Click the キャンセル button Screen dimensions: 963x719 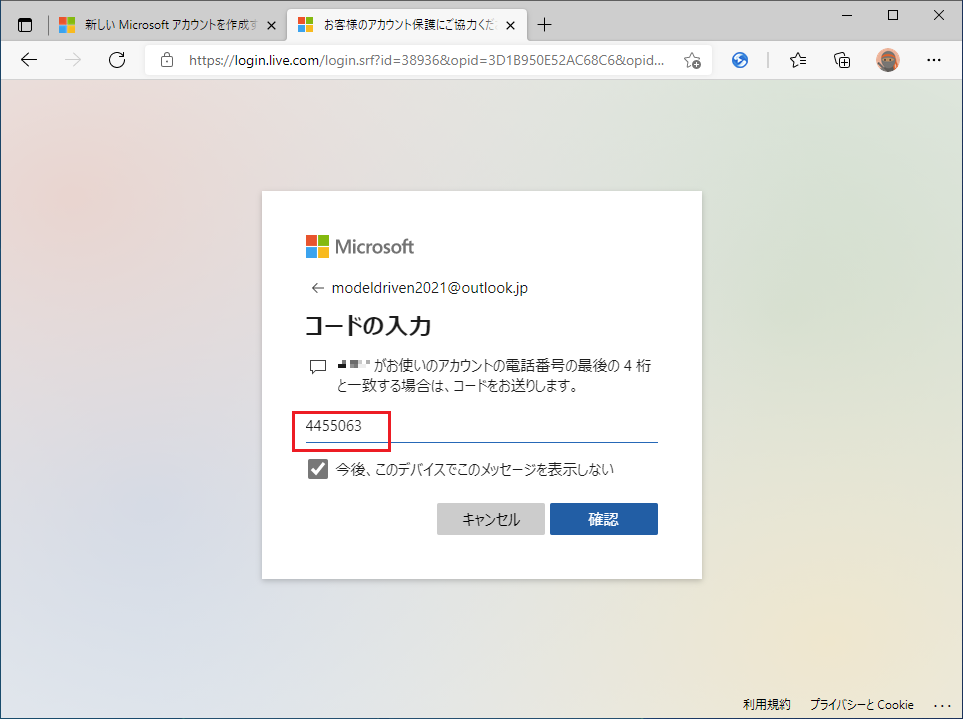(491, 519)
